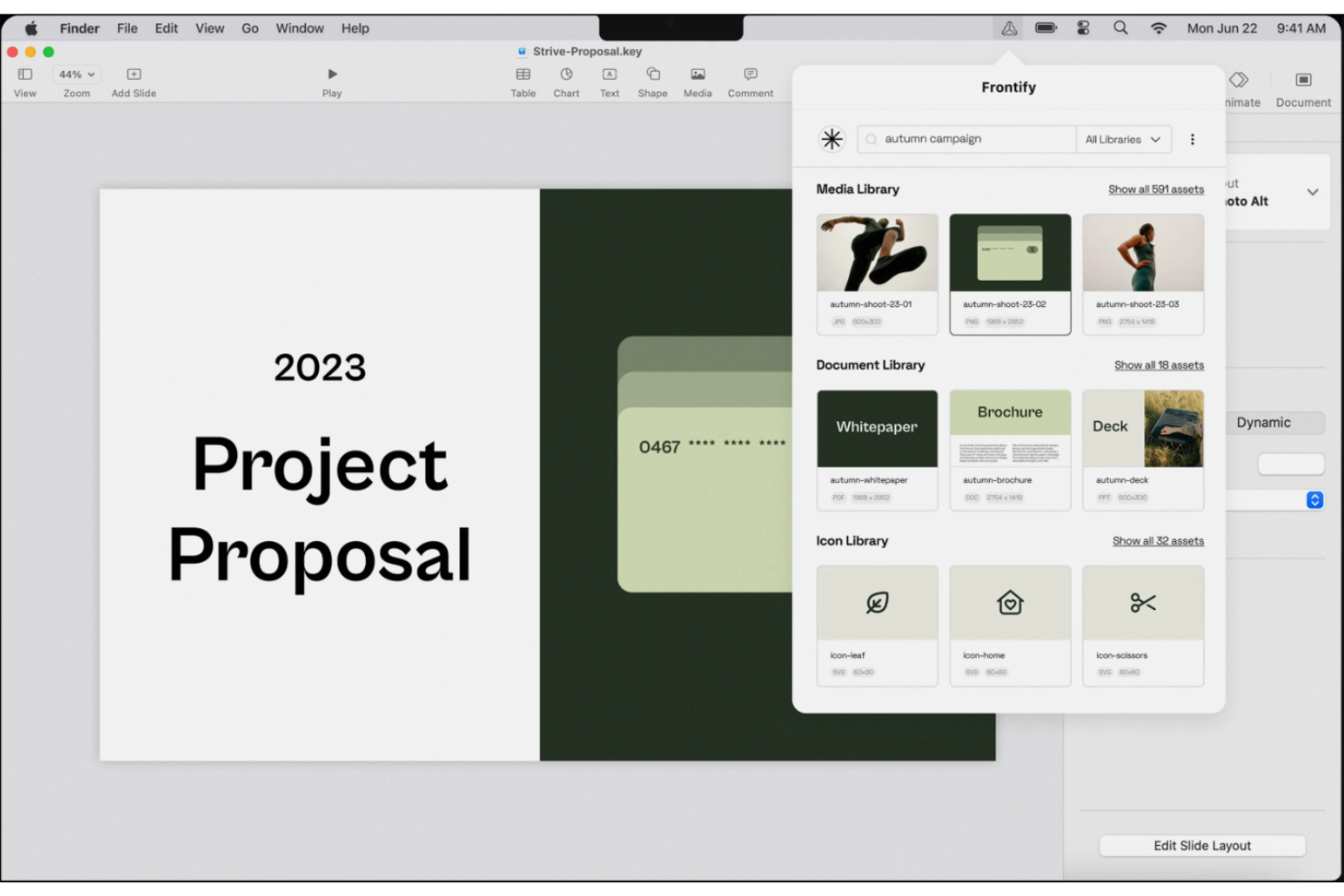Click Show all 18 assets link
The height and width of the screenshot is (896, 1344).
click(1159, 365)
